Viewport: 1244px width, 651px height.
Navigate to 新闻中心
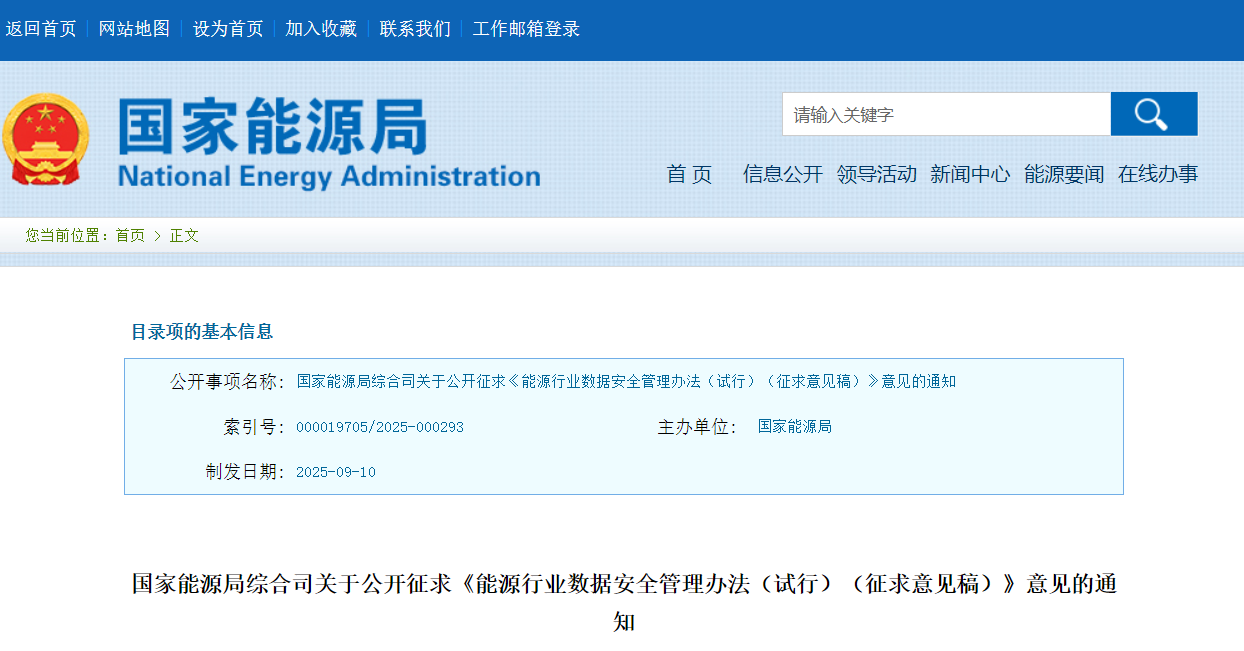point(970,174)
